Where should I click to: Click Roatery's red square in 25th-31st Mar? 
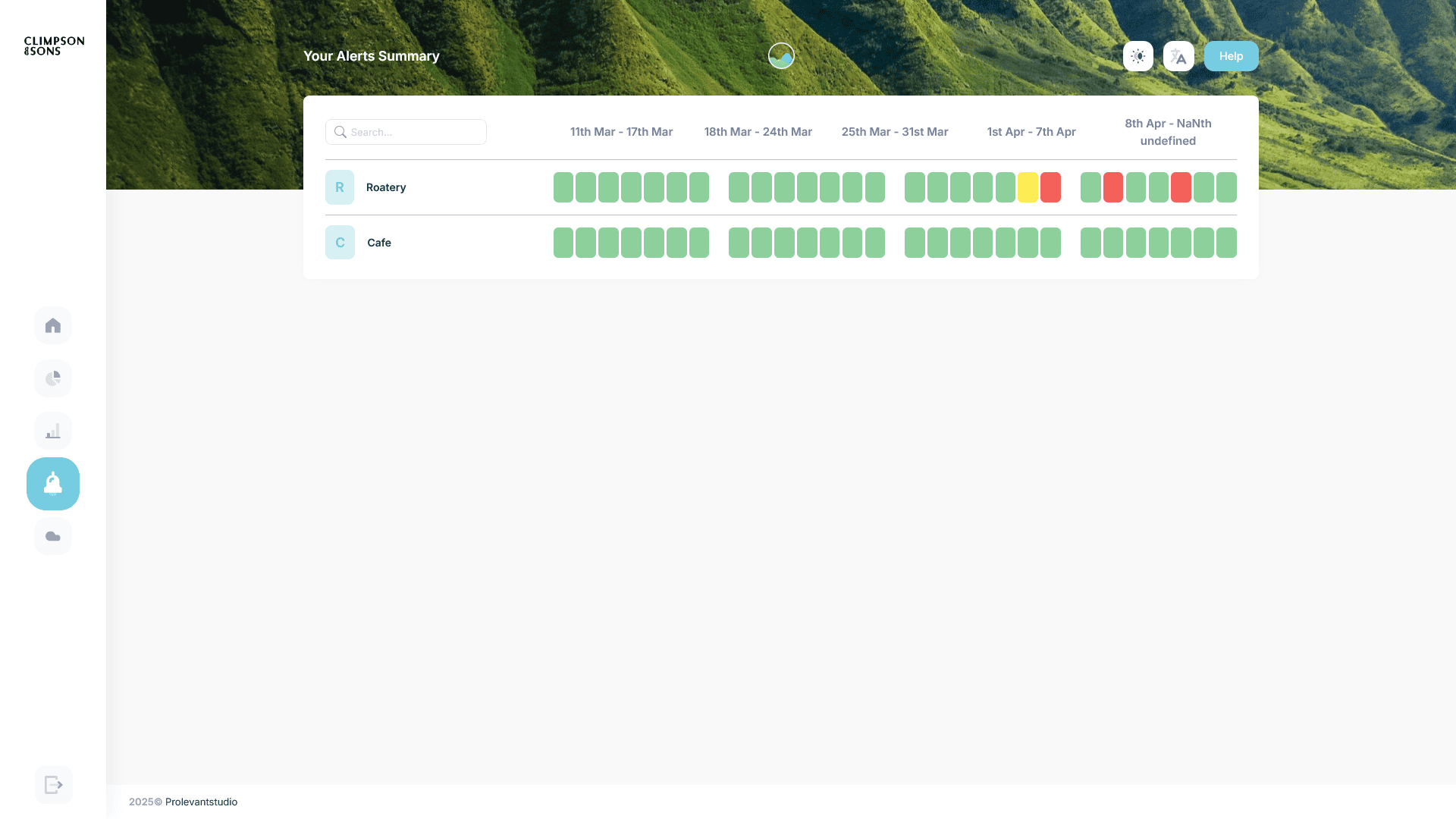pos(1050,187)
